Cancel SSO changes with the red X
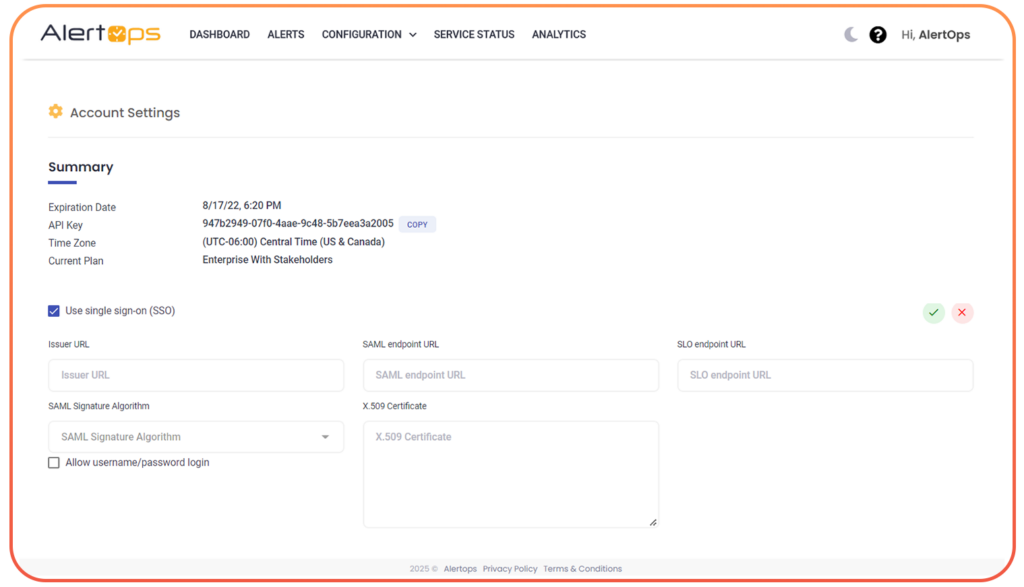Screen dimensions: 1024x587 [961, 312]
